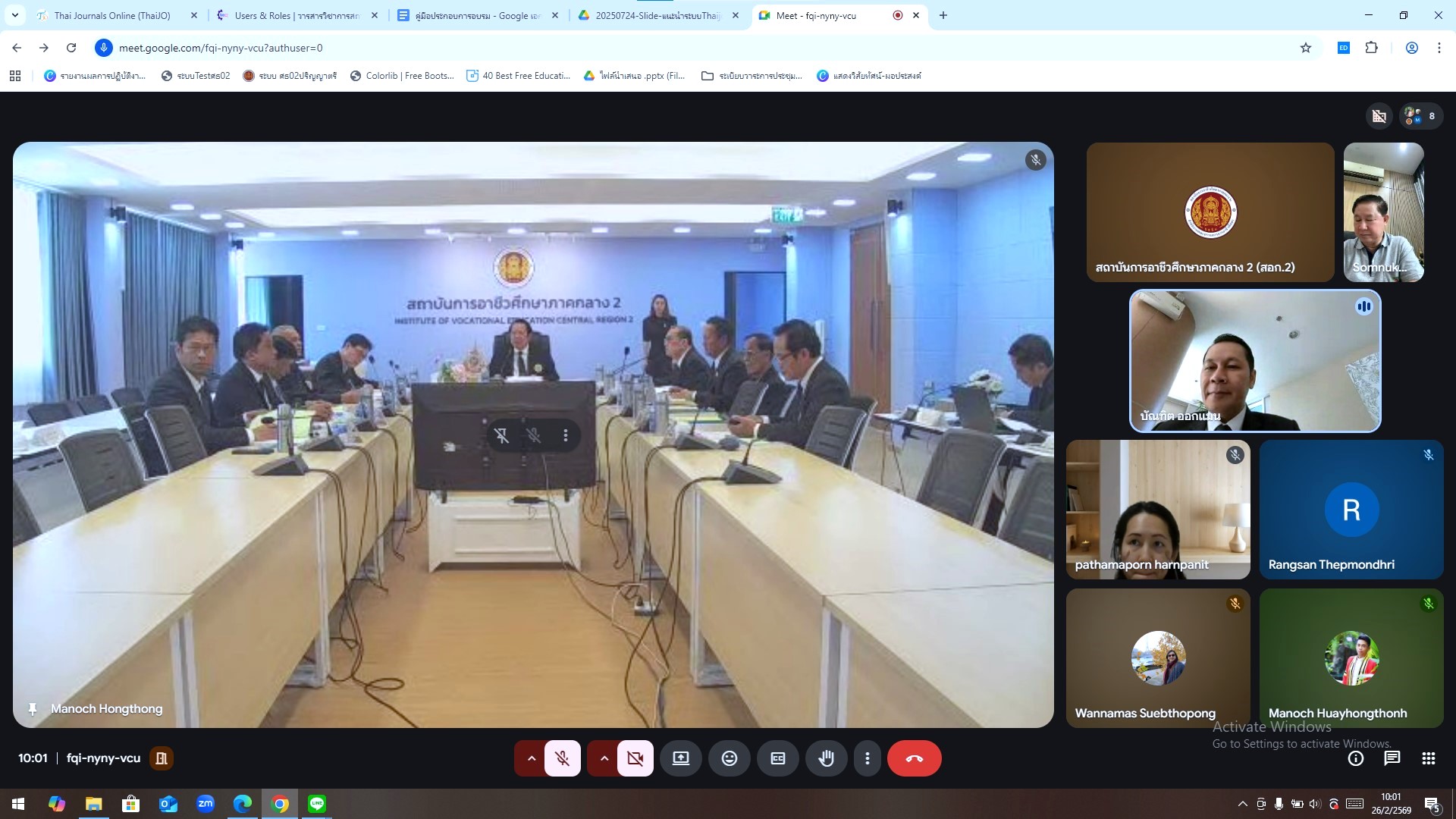Expand the video settings arrow beside the camera
The height and width of the screenshot is (819, 1456).
click(604, 758)
